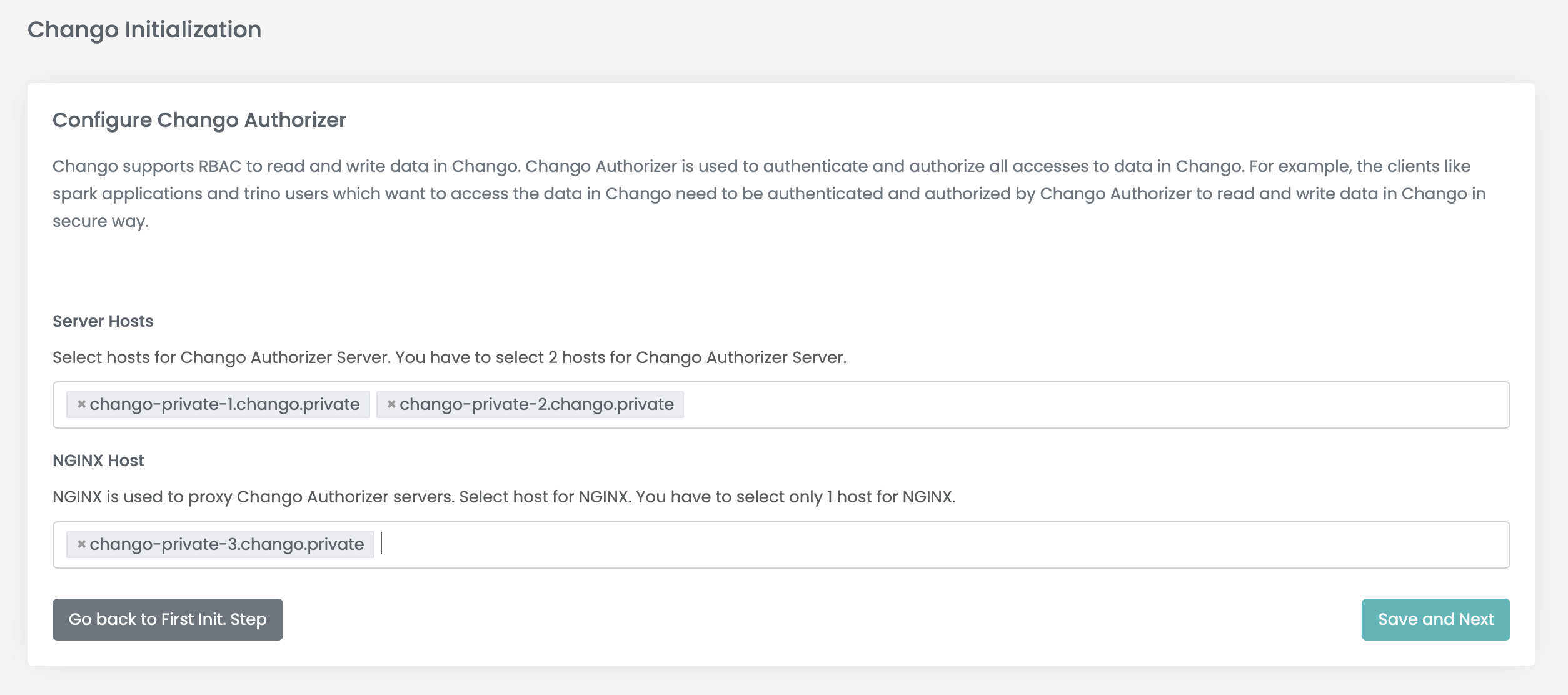Screen dimensions: 1568x695
Task: Click the Configure Chango Authorizer heading
Action: (199, 119)
